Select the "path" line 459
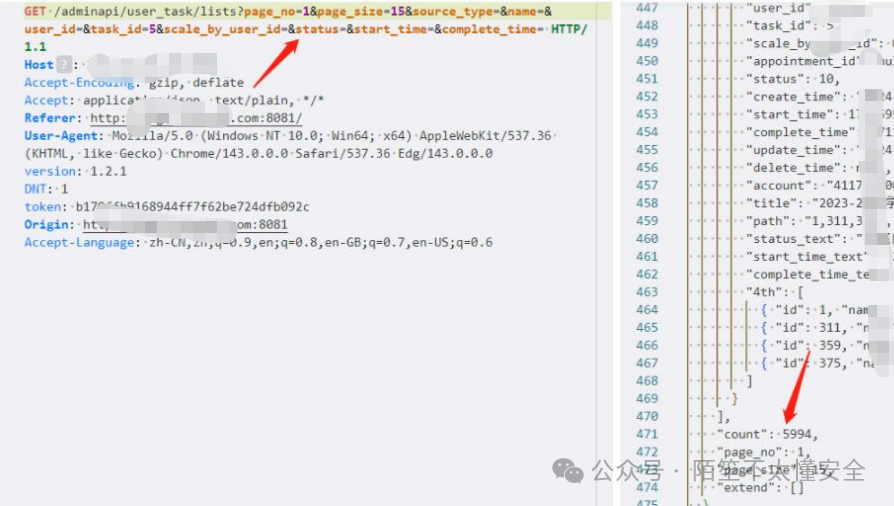The image size is (894, 506). pyautogui.click(x=818, y=221)
